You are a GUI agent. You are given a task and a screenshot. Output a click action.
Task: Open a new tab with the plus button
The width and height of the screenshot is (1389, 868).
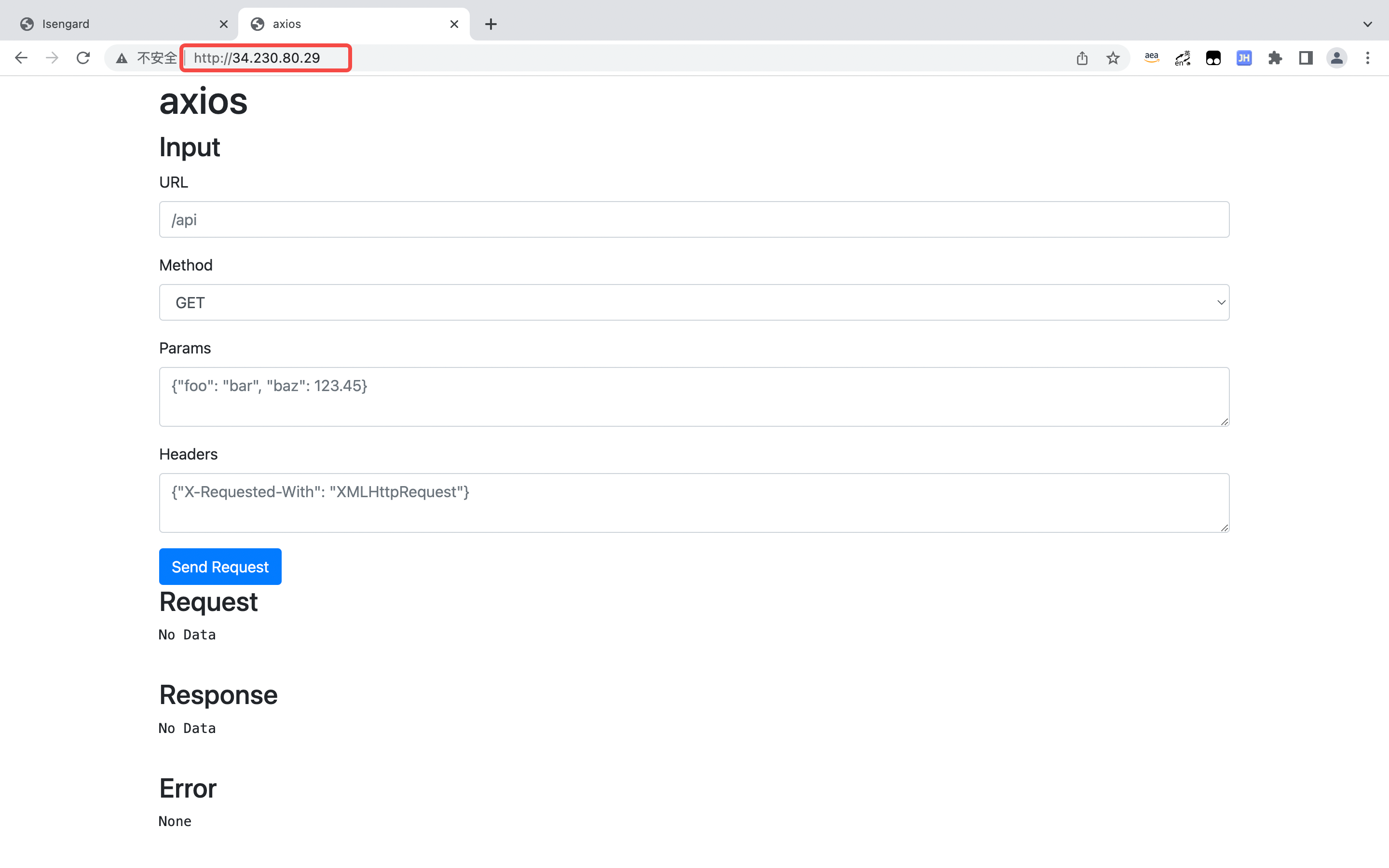491,24
